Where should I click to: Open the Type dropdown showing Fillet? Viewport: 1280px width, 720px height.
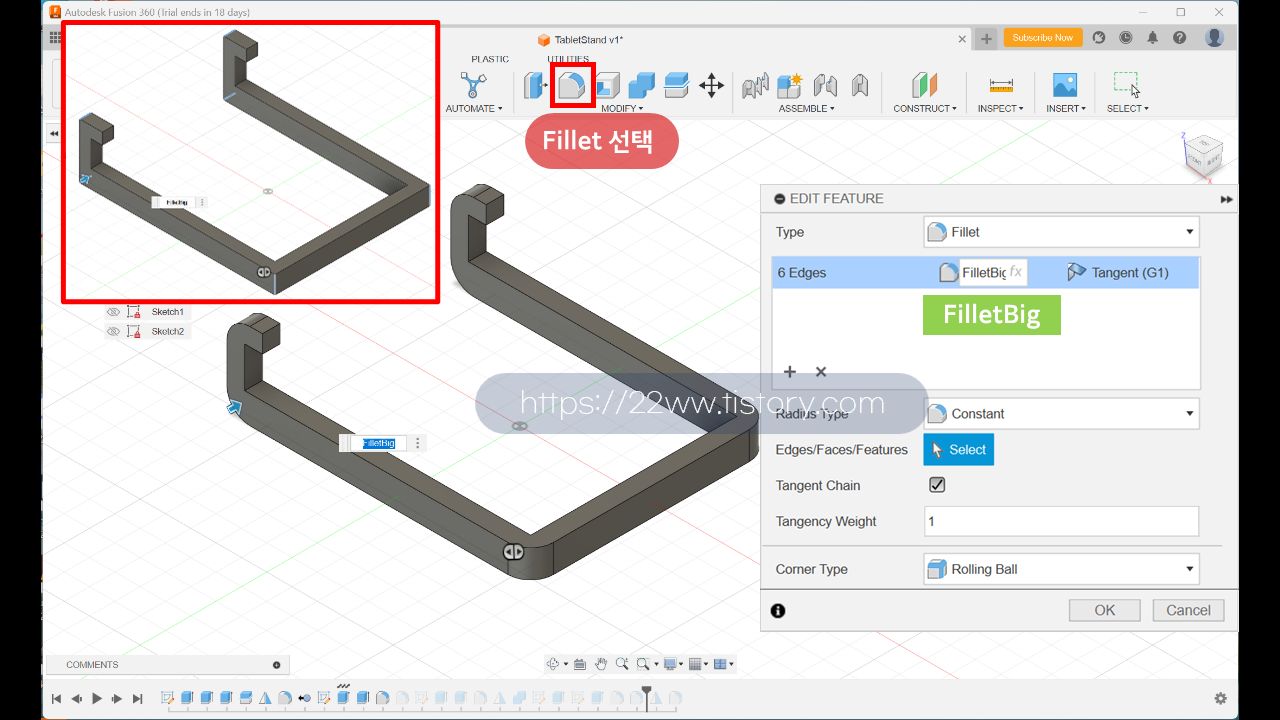pos(1061,232)
